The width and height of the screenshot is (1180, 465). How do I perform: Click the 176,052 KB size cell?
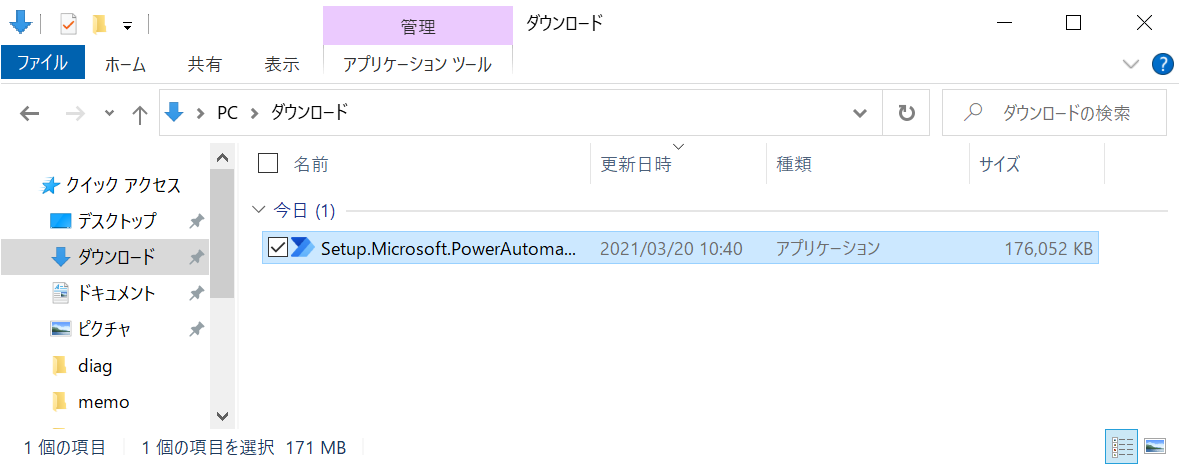pos(1048,248)
